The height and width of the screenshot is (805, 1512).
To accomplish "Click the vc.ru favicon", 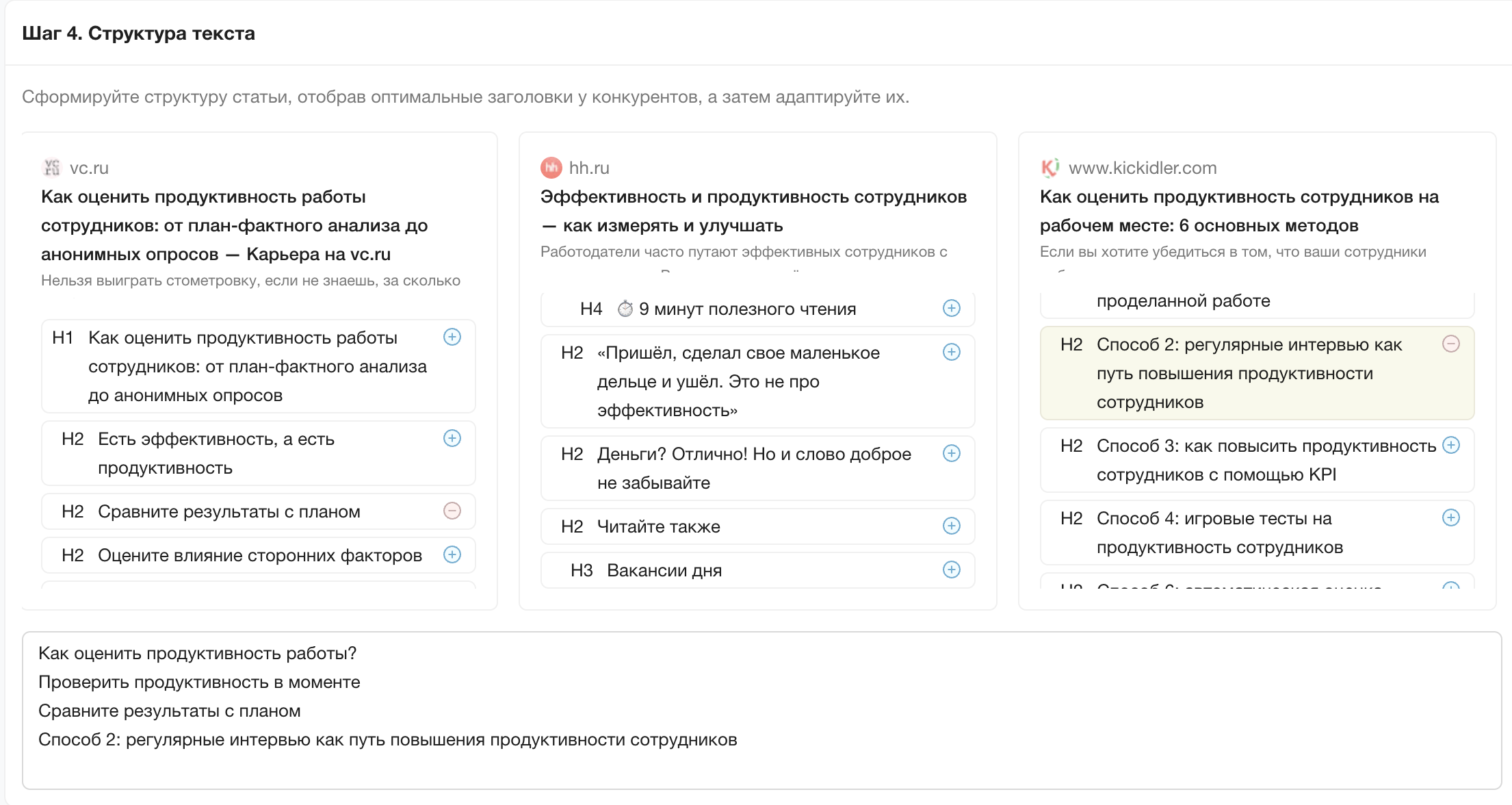I will [x=51, y=168].
